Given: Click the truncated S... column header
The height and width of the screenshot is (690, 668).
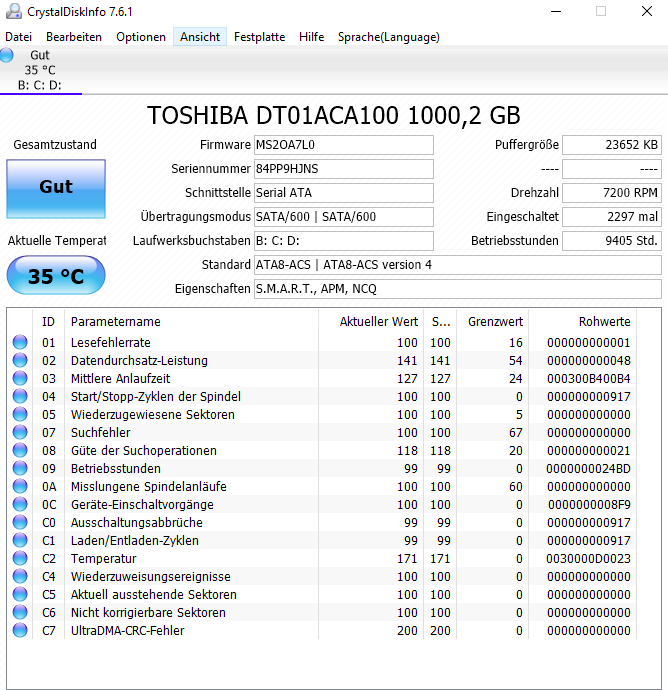Looking at the screenshot, I should tap(440, 322).
